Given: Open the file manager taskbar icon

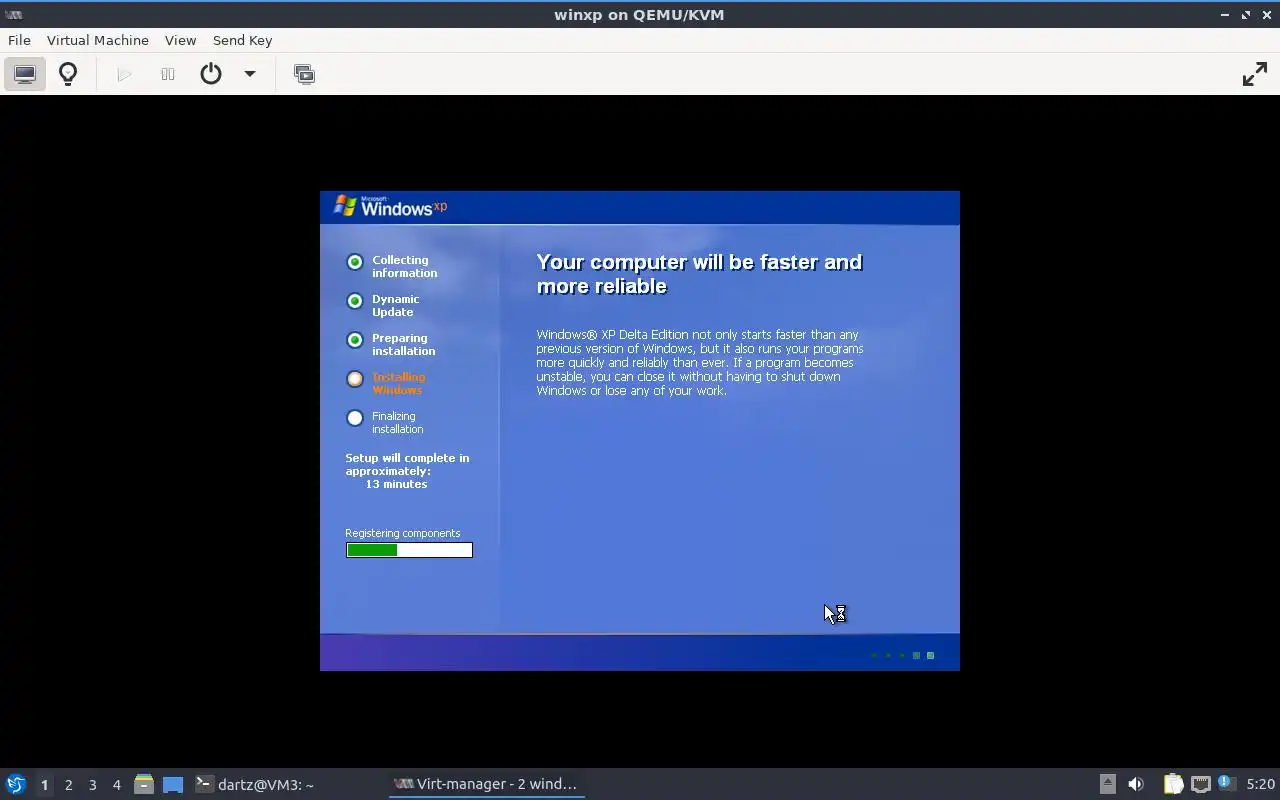Looking at the screenshot, I should pos(144,784).
